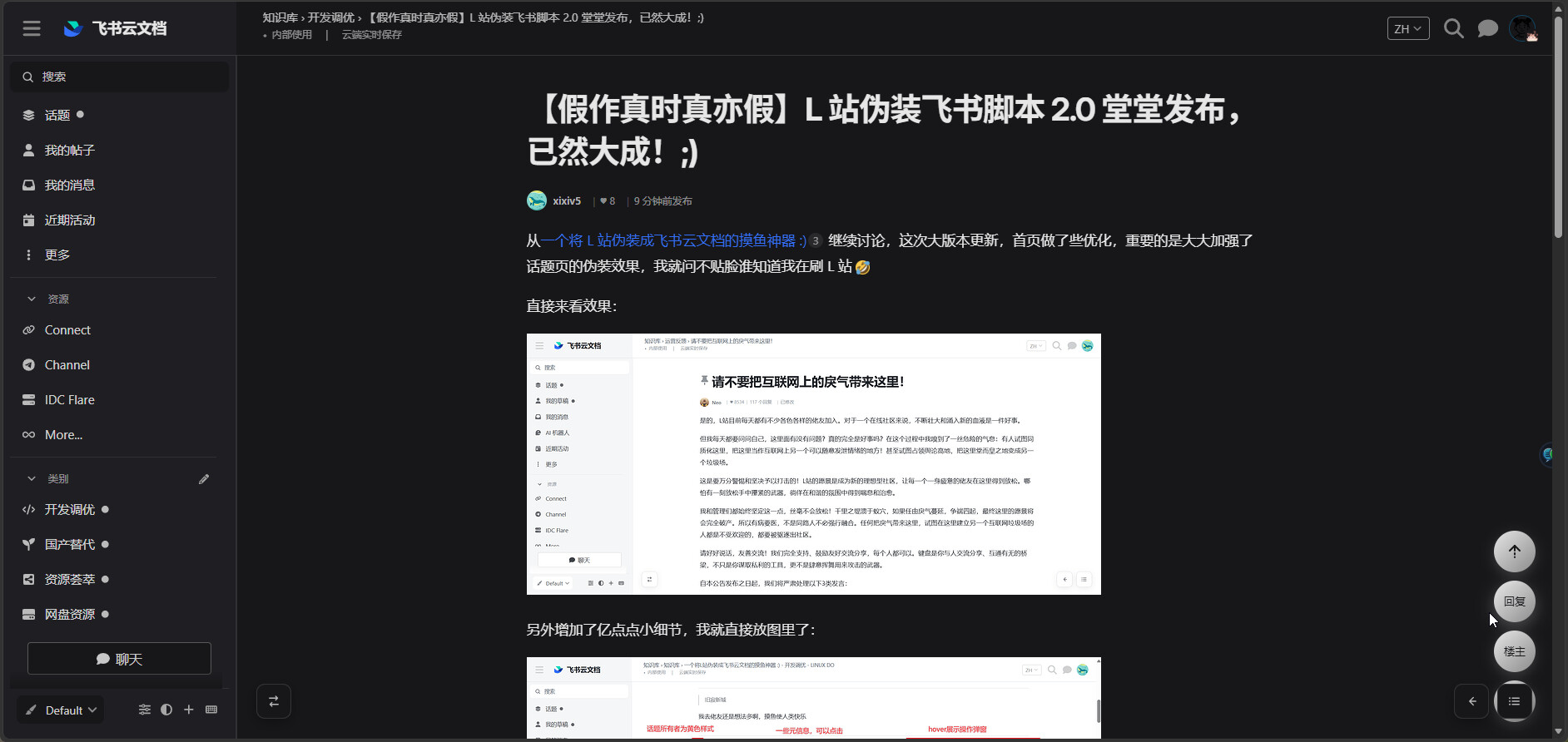The image size is (1568, 742).
Task: Click the link count badge 3
Action: pos(816,240)
